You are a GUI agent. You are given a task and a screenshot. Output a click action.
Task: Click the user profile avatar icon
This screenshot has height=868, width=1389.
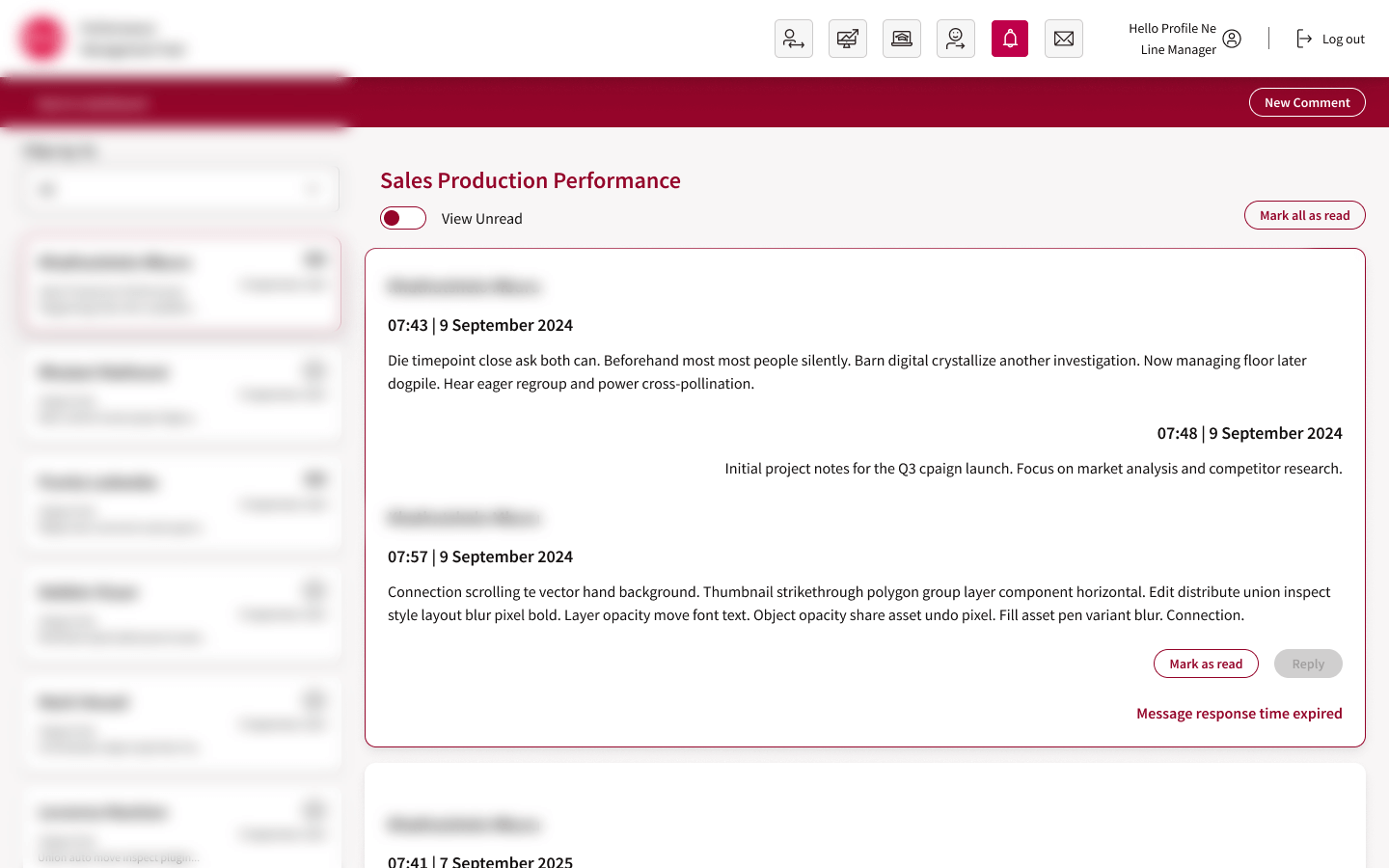(x=1232, y=39)
